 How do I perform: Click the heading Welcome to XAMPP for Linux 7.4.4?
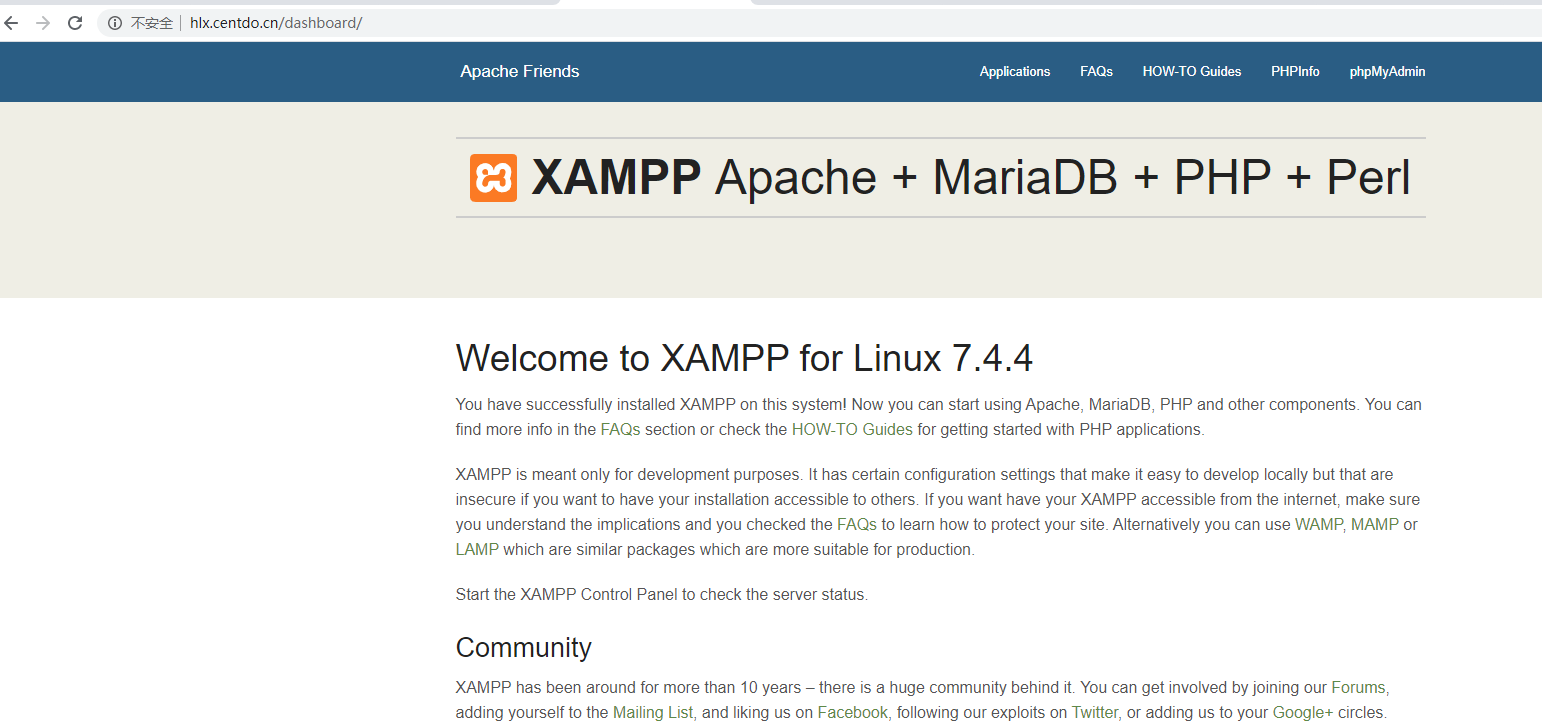click(744, 358)
